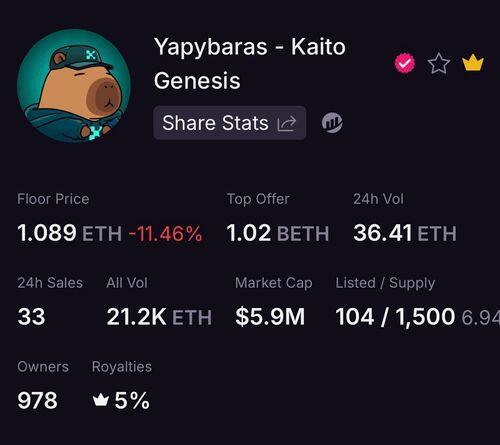
Task: Click the -11.46% floor price change
Action: [x=165, y=233]
